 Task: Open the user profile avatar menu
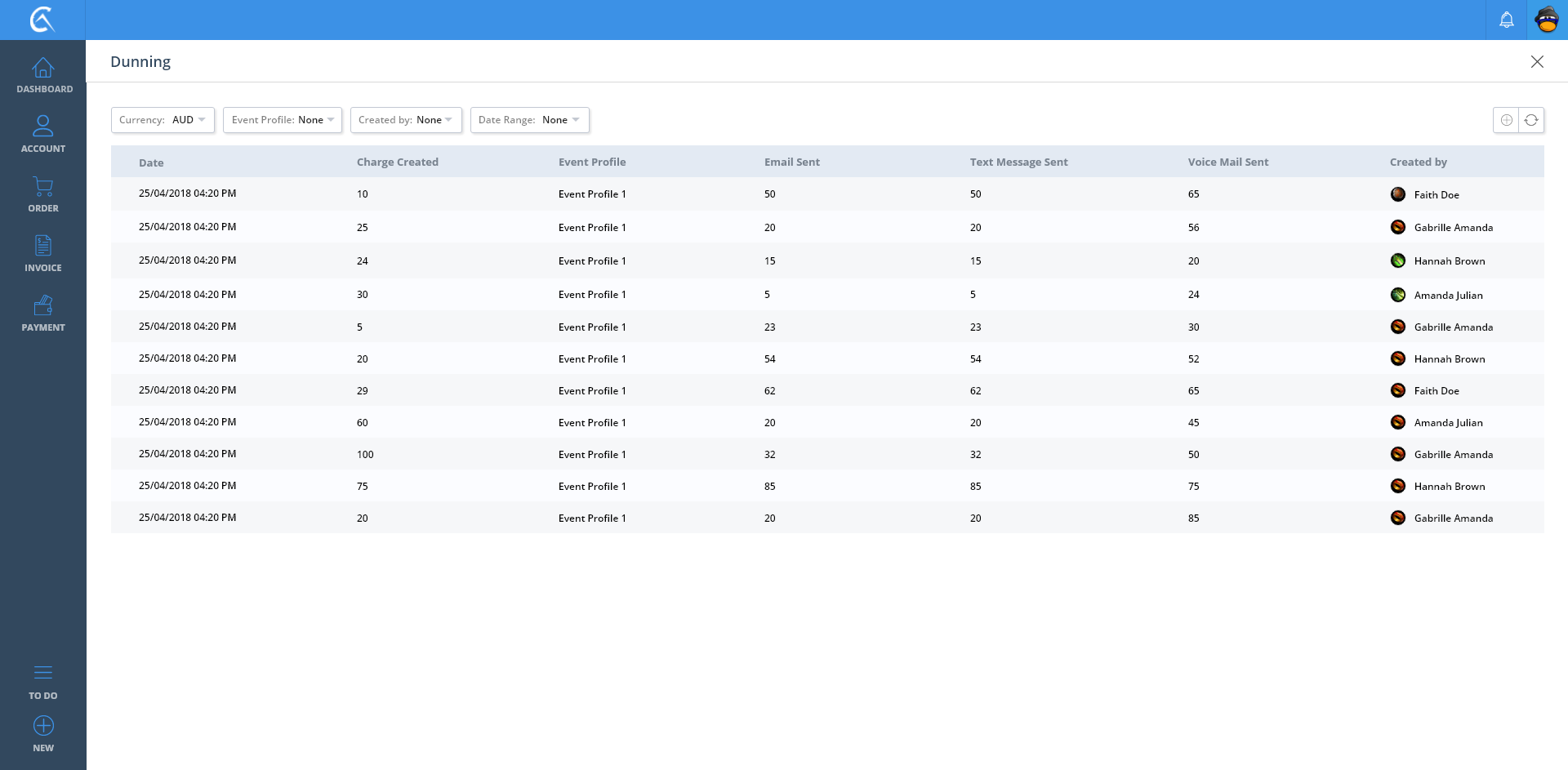(x=1547, y=20)
